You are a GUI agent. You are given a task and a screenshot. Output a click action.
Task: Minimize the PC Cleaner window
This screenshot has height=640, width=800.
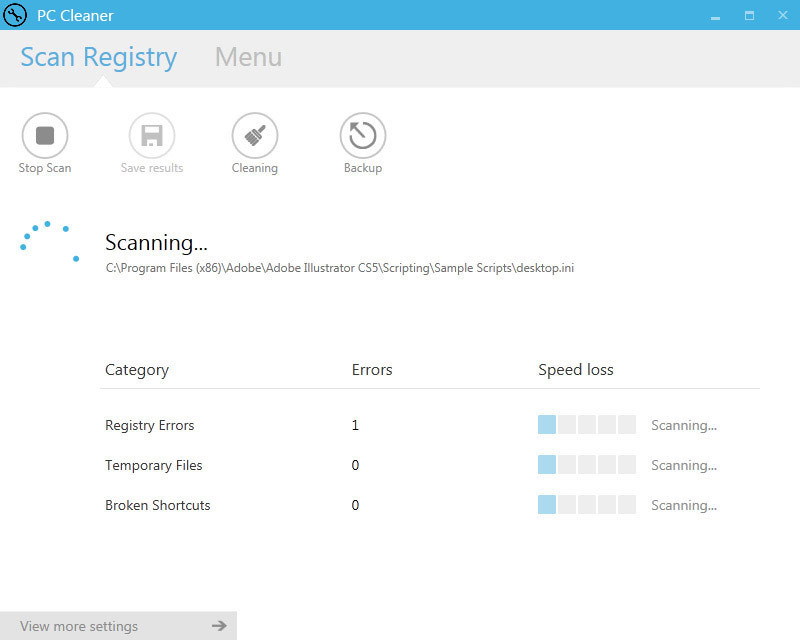715,16
